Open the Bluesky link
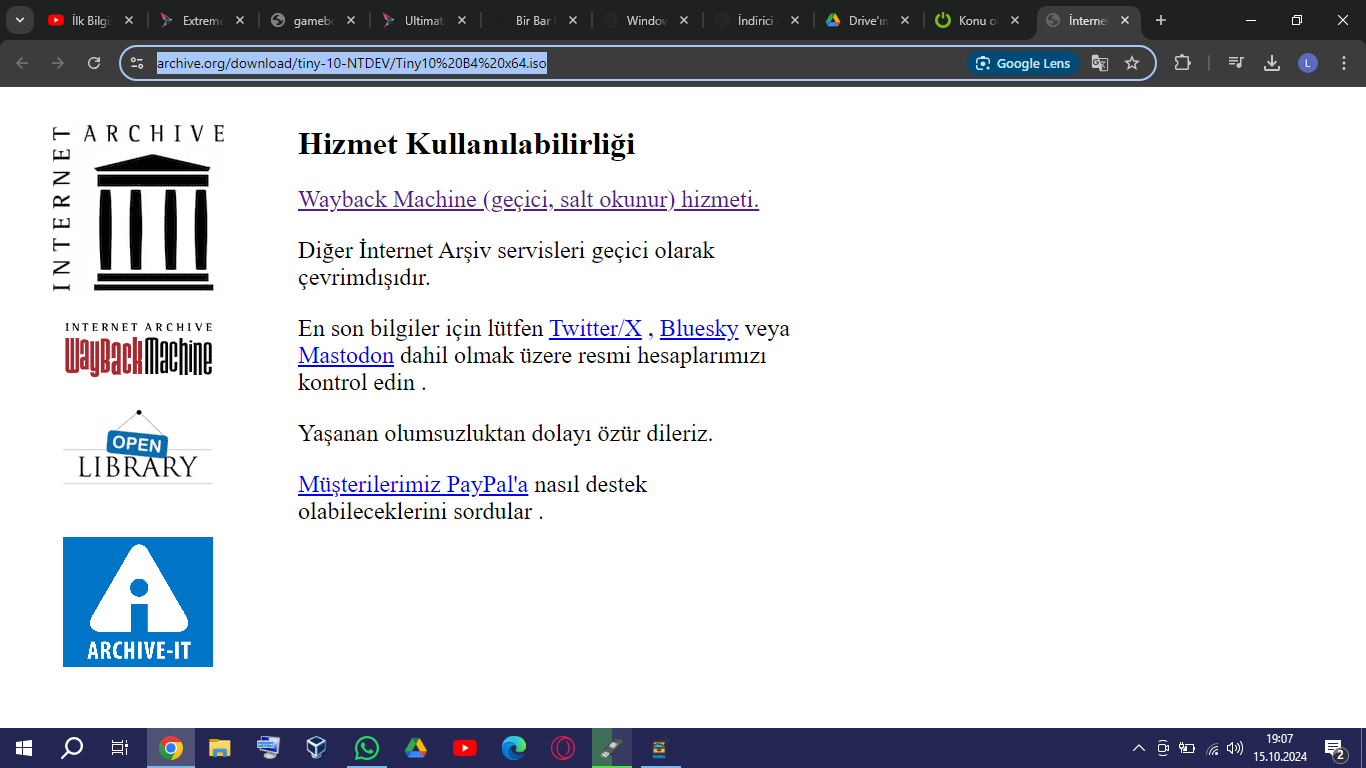This screenshot has height=768, width=1366. 699,328
